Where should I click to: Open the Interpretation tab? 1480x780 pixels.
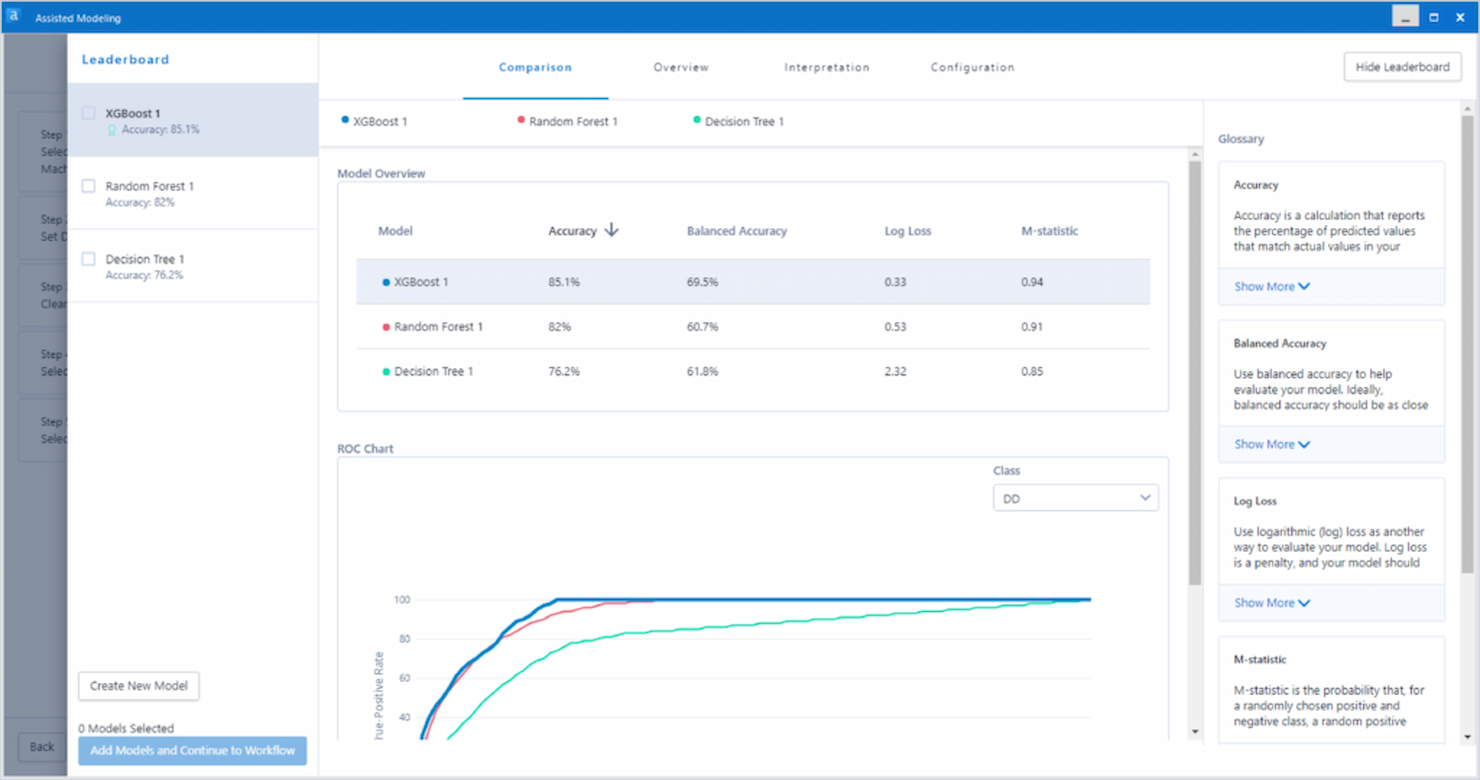[x=827, y=67]
